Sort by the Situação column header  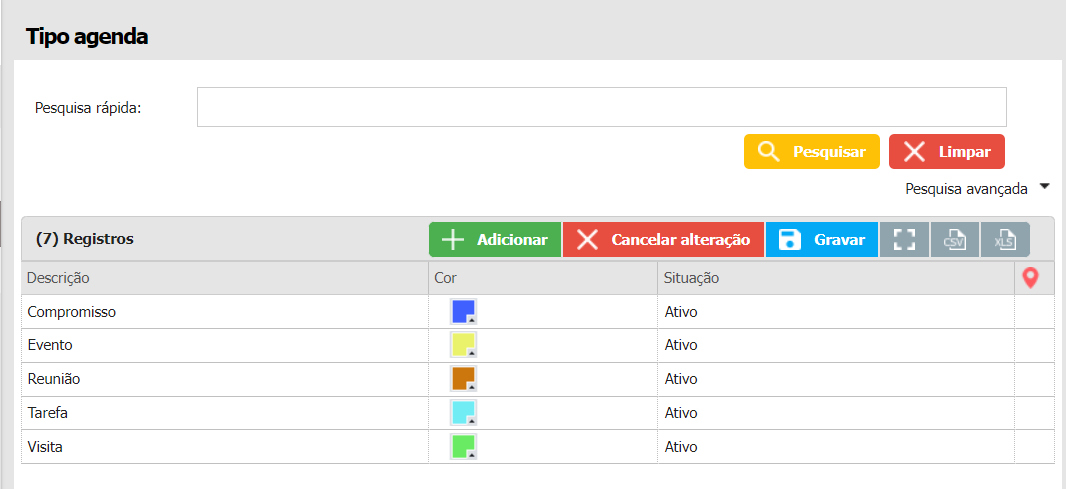point(692,278)
